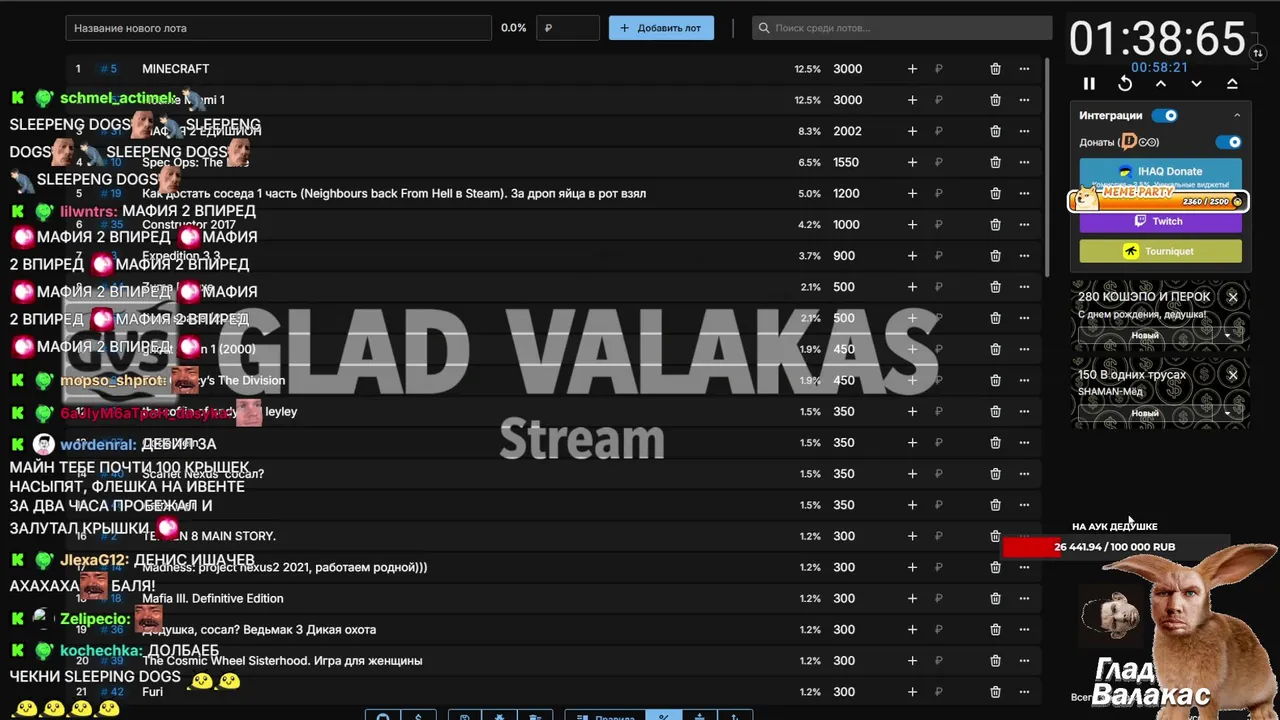The height and width of the screenshot is (720, 1280).
Task: Open more options for the Furi lot
Action: (1024, 692)
